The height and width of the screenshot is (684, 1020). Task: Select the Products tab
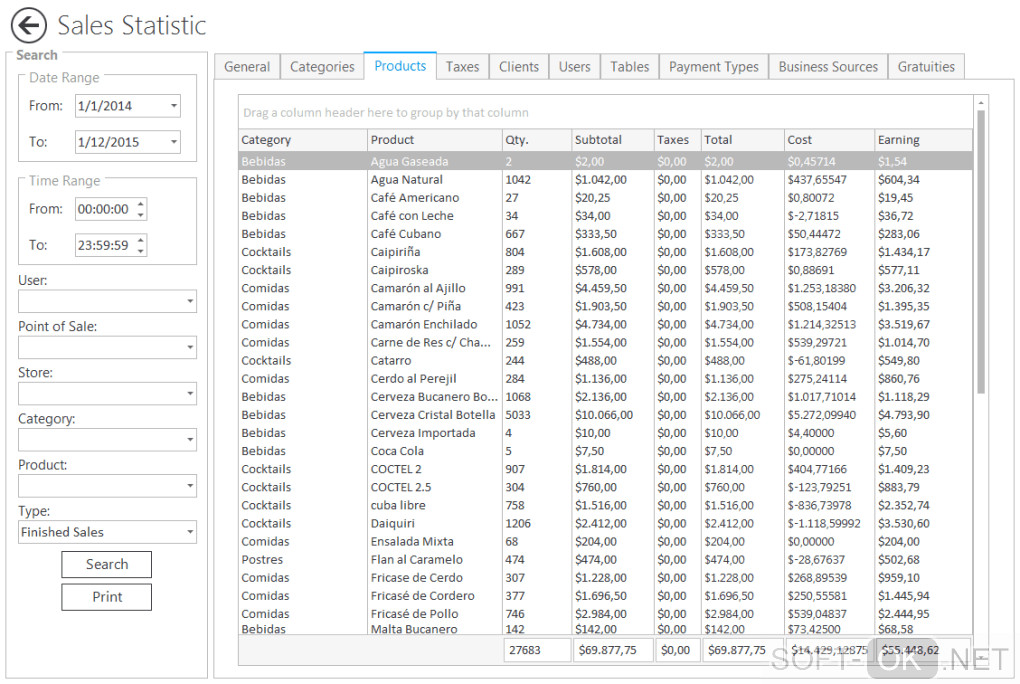point(400,66)
